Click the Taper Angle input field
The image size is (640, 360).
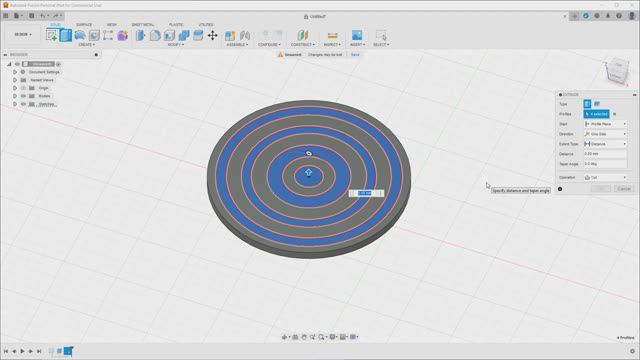pyautogui.click(x=605, y=164)
